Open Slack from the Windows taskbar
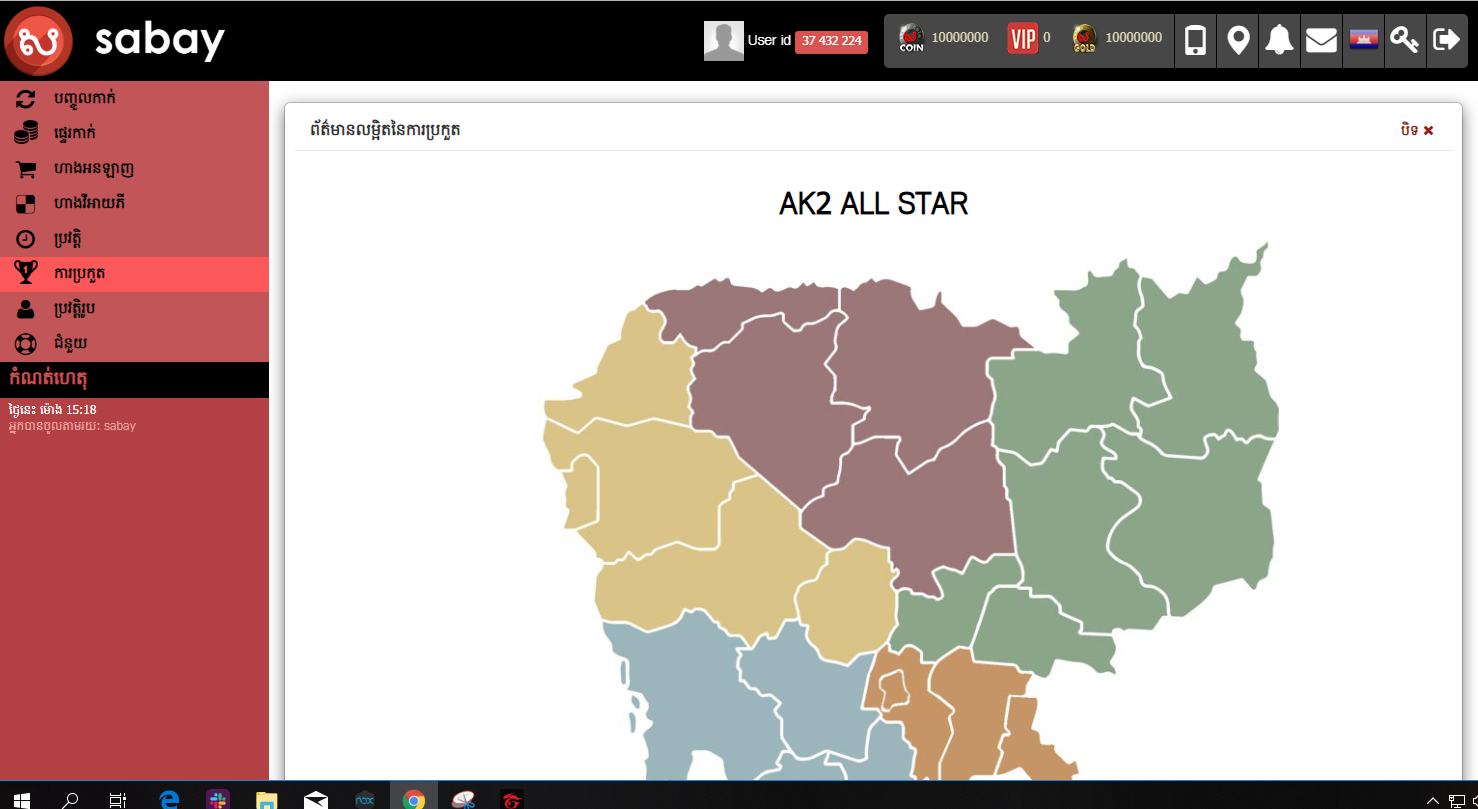 tap(217, 799)
